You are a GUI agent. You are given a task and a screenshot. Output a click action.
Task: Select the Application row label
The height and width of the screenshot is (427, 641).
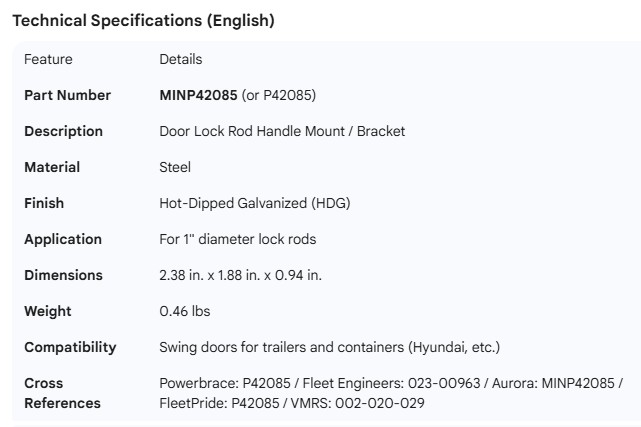[63, 239]
